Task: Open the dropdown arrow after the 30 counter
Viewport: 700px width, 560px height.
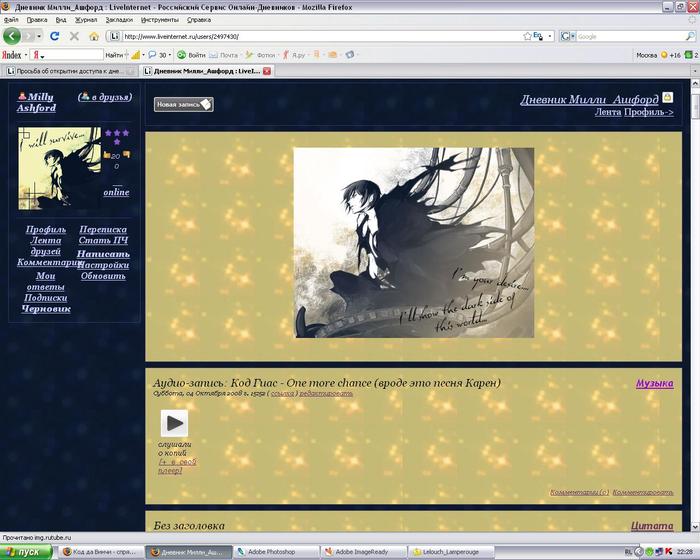Action: click(170, 55)
